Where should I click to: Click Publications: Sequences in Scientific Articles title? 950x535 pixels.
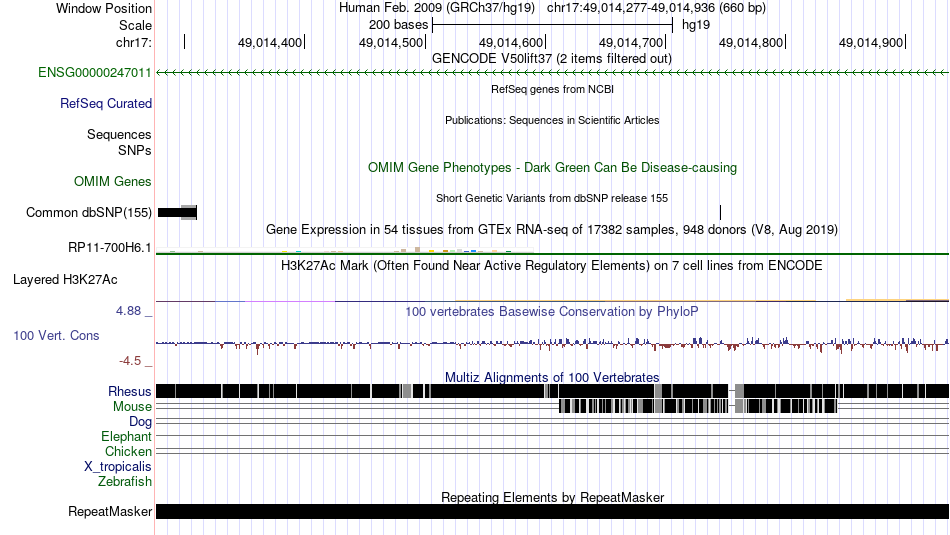(552, 121)
